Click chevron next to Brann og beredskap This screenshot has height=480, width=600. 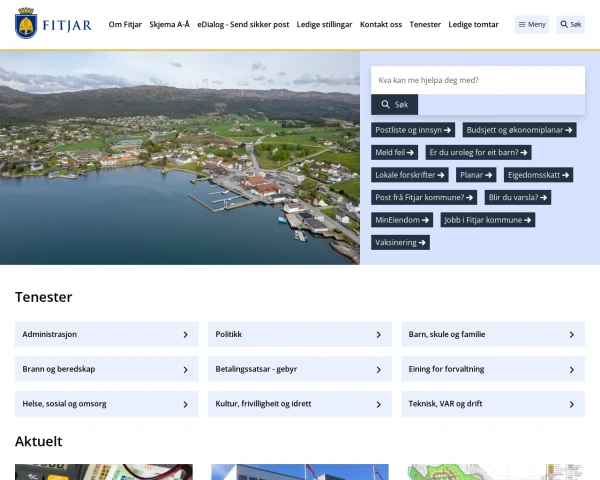[185, 370]
